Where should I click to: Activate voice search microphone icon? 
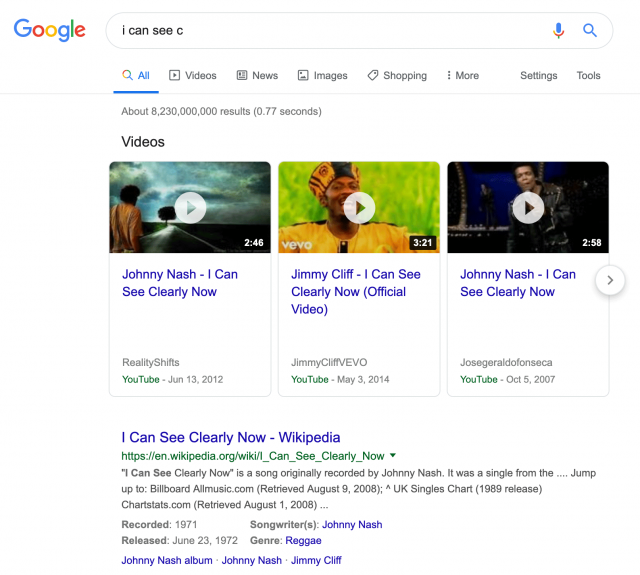tap(559, 31)
